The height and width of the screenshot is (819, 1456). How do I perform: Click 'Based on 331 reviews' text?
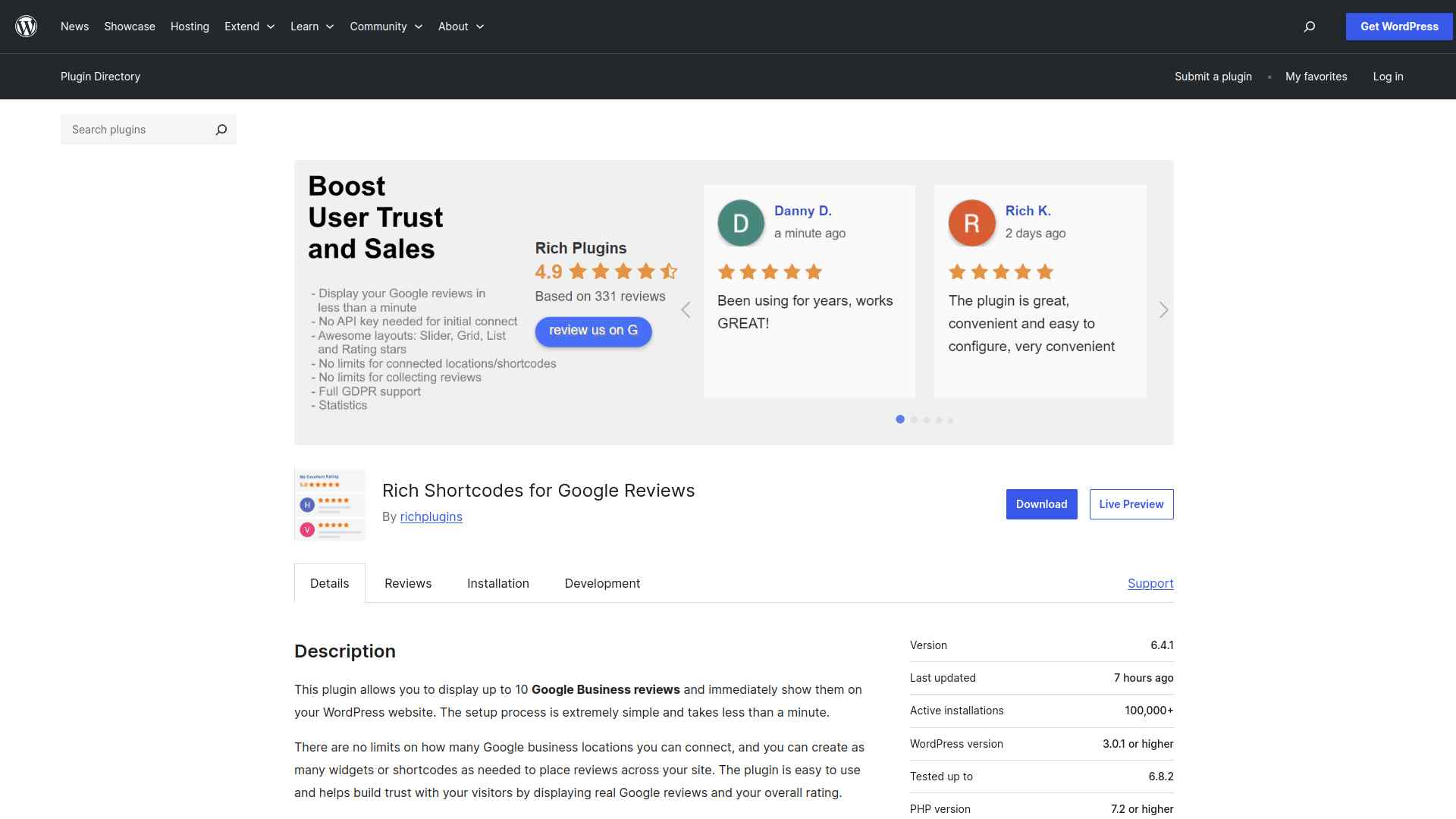click(600, 297)
